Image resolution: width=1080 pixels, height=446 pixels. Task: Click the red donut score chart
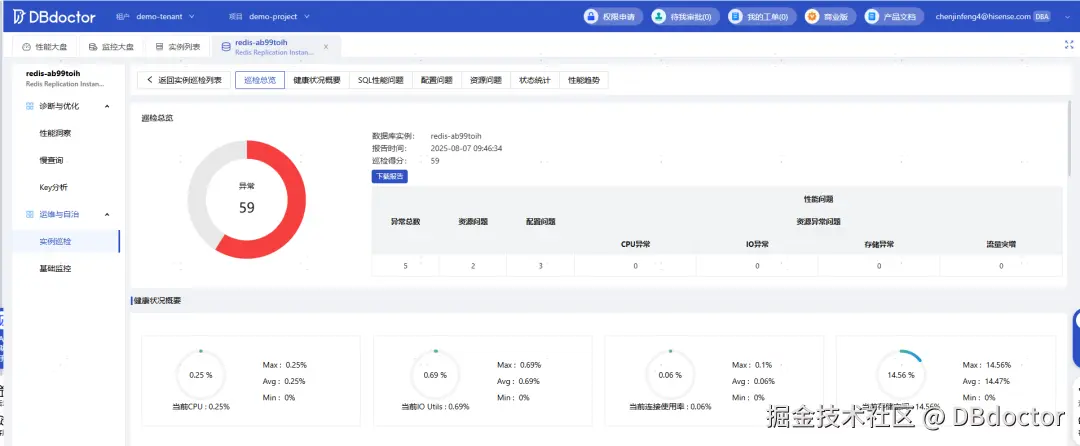tap(247, 200)
